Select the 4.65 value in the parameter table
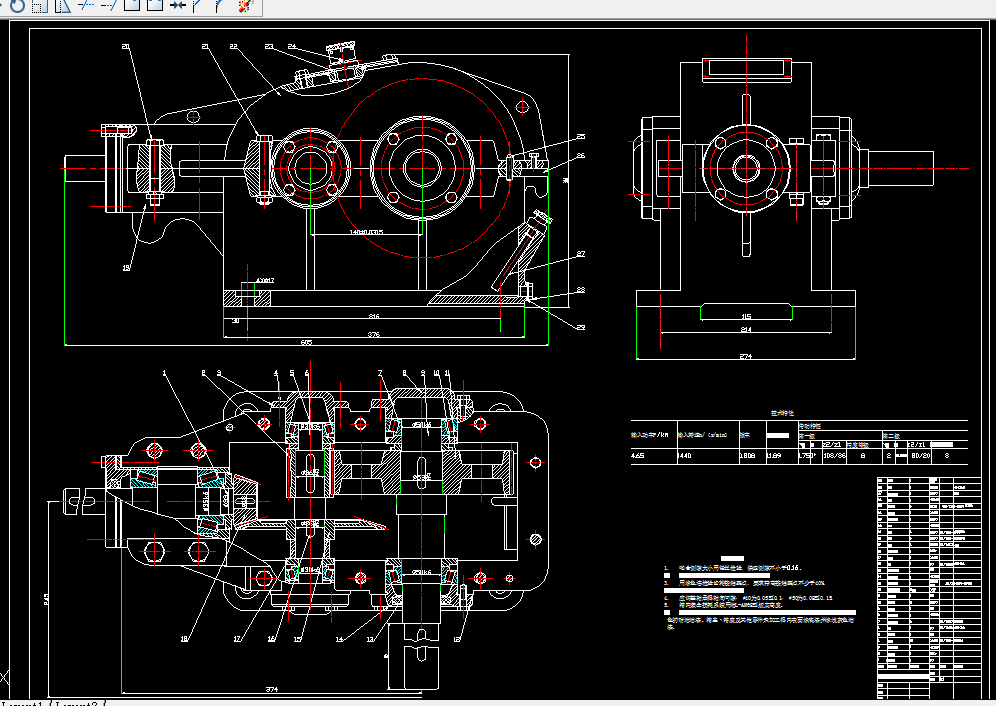 [638, 456]
